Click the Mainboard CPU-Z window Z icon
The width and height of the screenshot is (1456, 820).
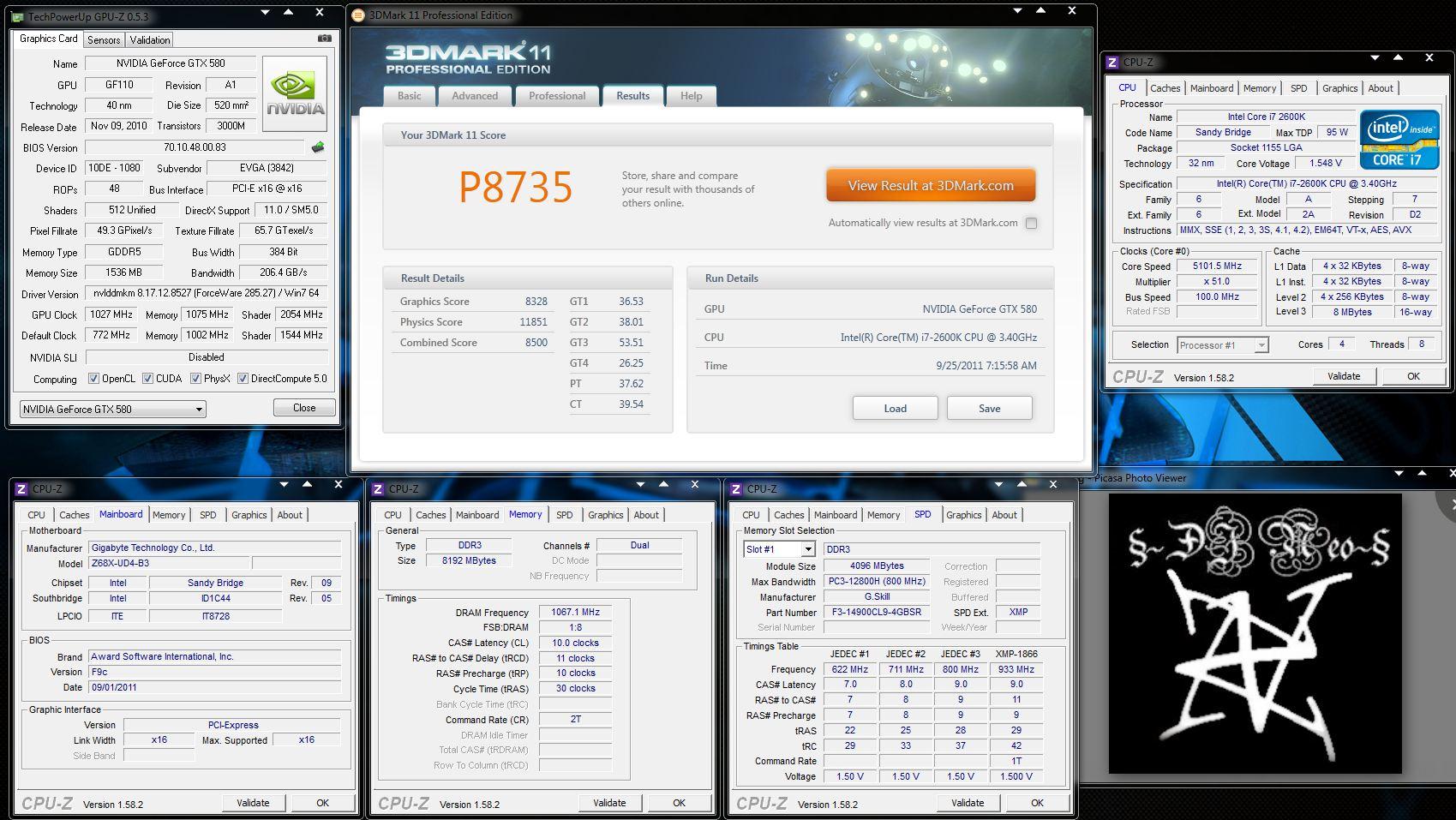coord(21,489)
